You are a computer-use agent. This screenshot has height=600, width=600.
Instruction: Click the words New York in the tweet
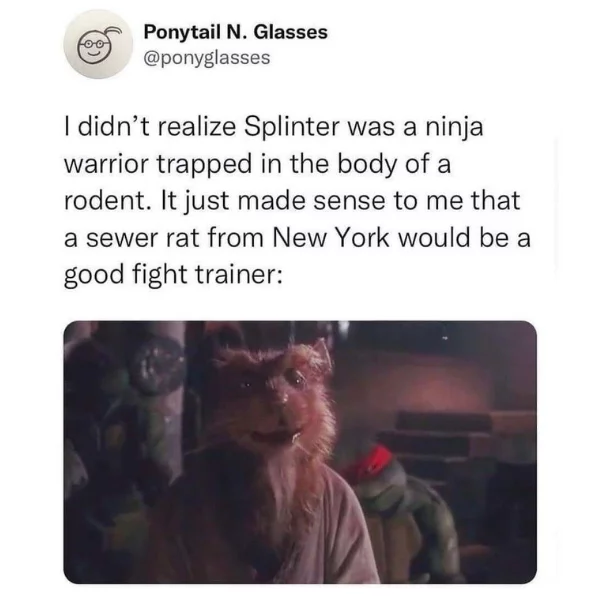(x=330, y=238)
